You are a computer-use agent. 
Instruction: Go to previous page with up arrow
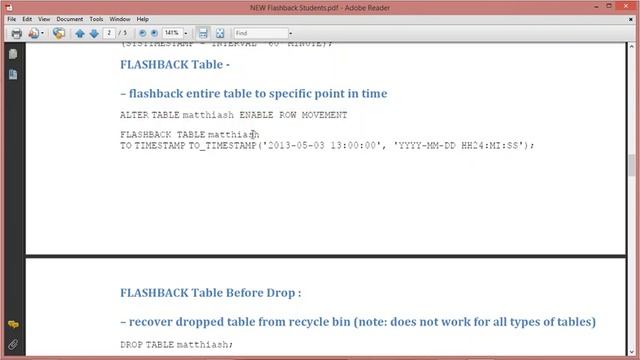coord(80,33)
